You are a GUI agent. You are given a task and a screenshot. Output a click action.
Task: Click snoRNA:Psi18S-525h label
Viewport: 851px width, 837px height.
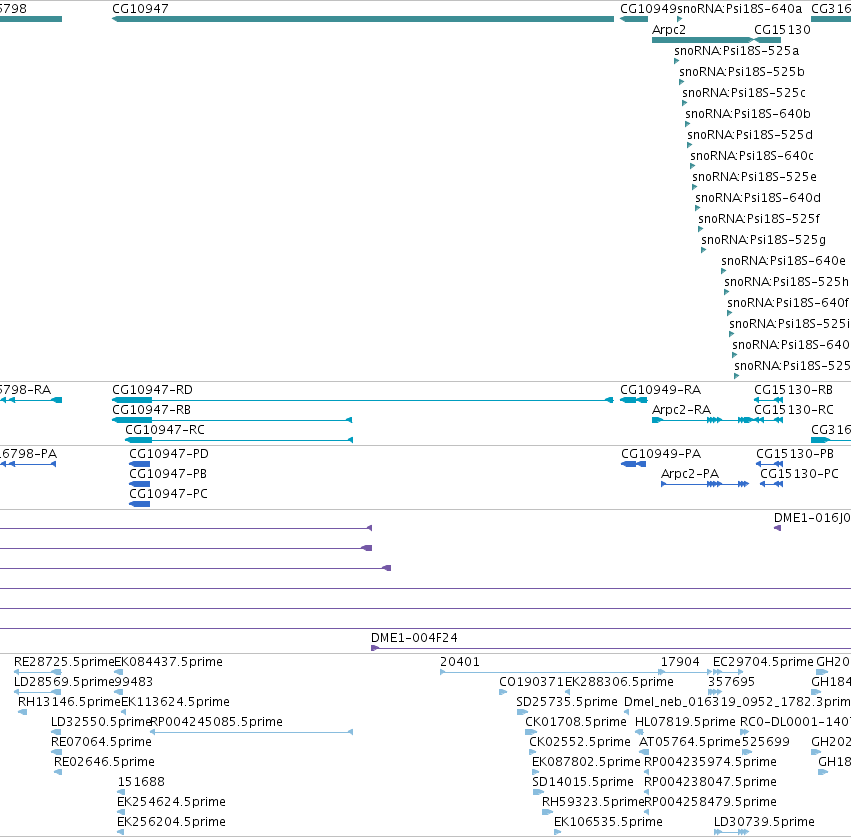coord(786,282)
